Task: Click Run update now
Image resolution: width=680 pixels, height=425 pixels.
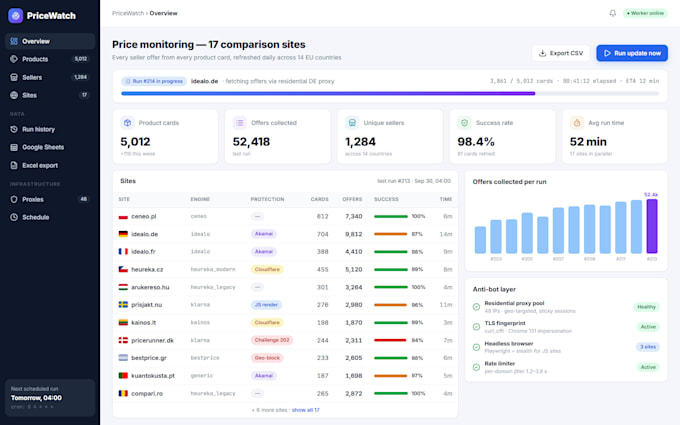Action: [632, 53]
